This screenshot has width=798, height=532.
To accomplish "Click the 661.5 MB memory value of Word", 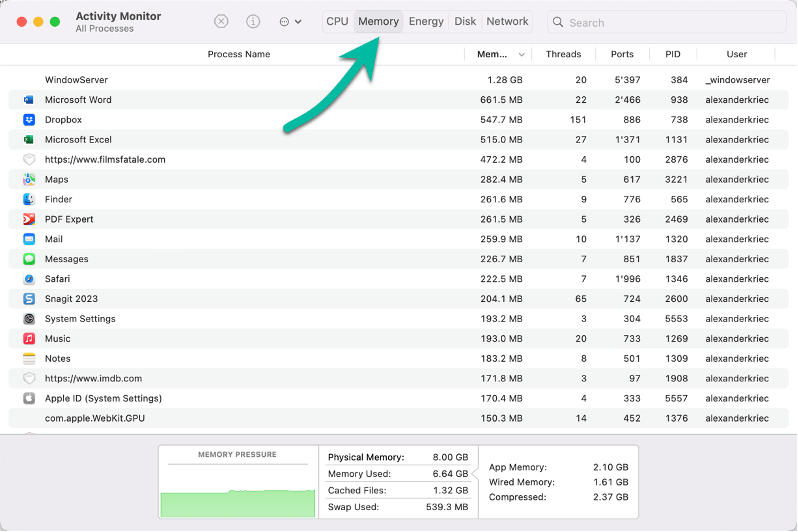I will [501, 100].
